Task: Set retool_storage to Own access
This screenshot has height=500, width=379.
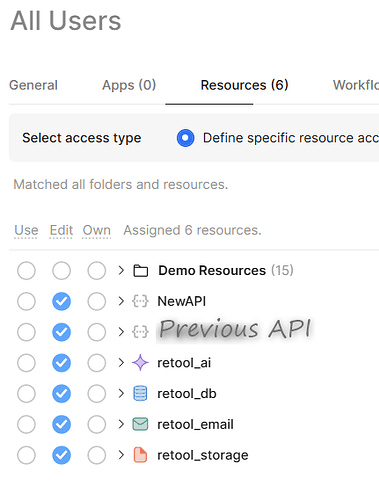Action: 97,455
